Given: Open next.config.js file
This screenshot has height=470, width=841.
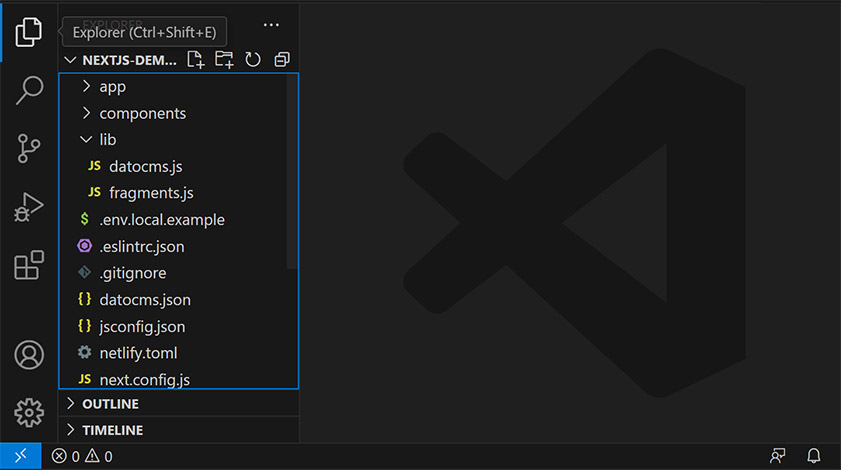Looking at the screenshot, I should click(178, 378).
